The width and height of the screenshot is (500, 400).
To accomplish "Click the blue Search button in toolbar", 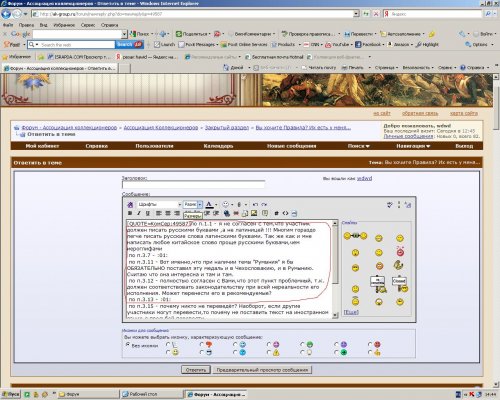I will coord(129,44).
